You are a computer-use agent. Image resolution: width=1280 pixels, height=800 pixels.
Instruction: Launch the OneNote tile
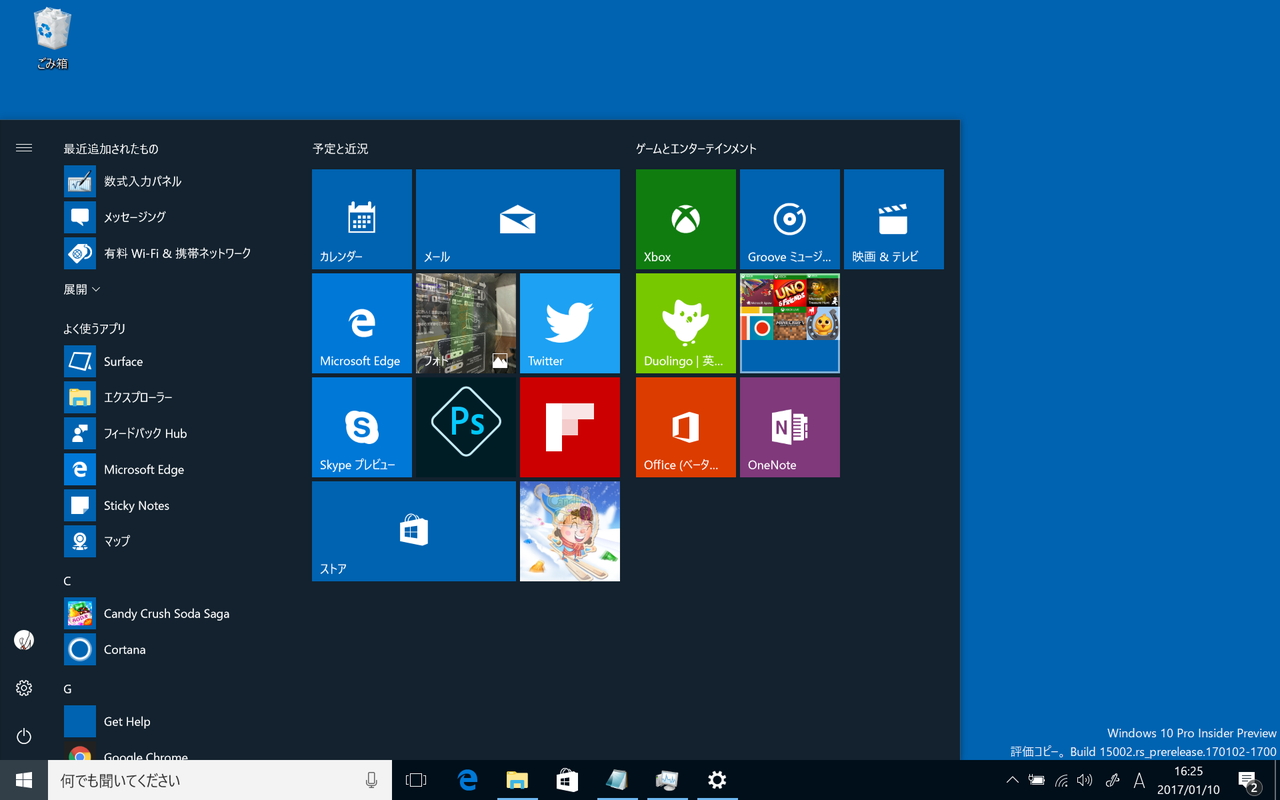pos(790,427)
